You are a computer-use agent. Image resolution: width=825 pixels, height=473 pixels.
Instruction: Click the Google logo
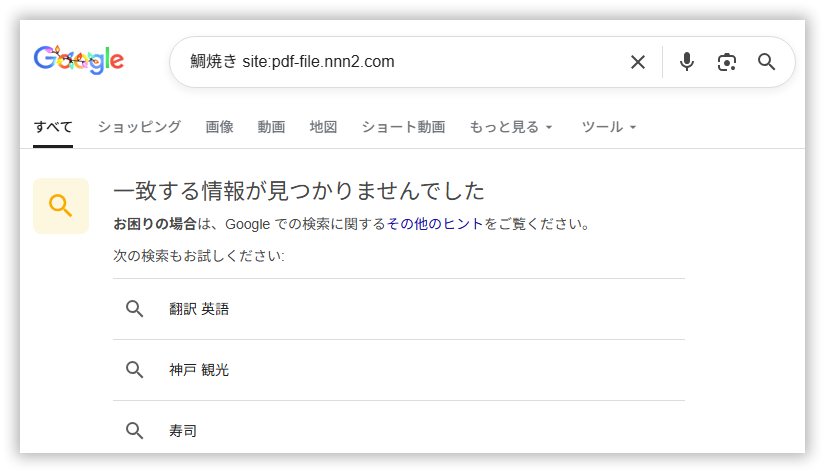click(x=78, y=60)
